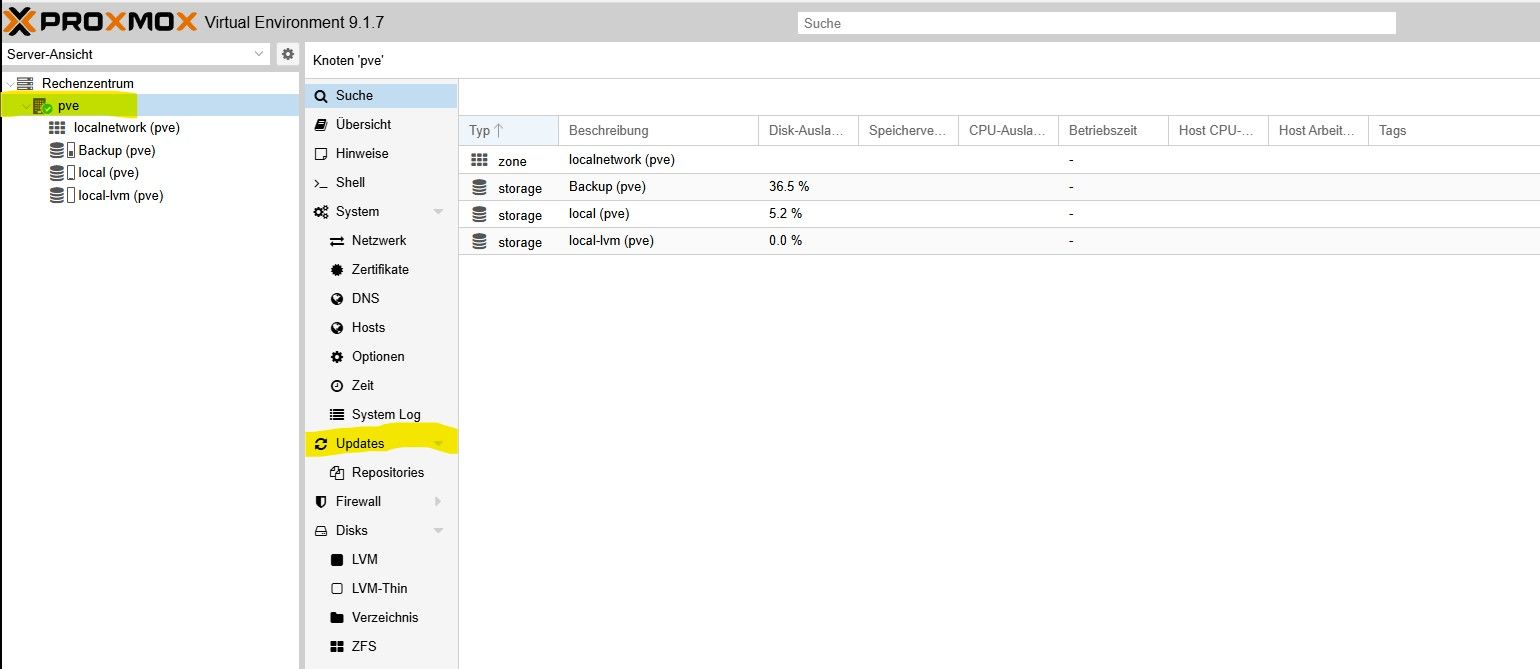Click the clock icon of Zeit
1540x669 pixels.
pyautogui.click(x=337, y=386)
